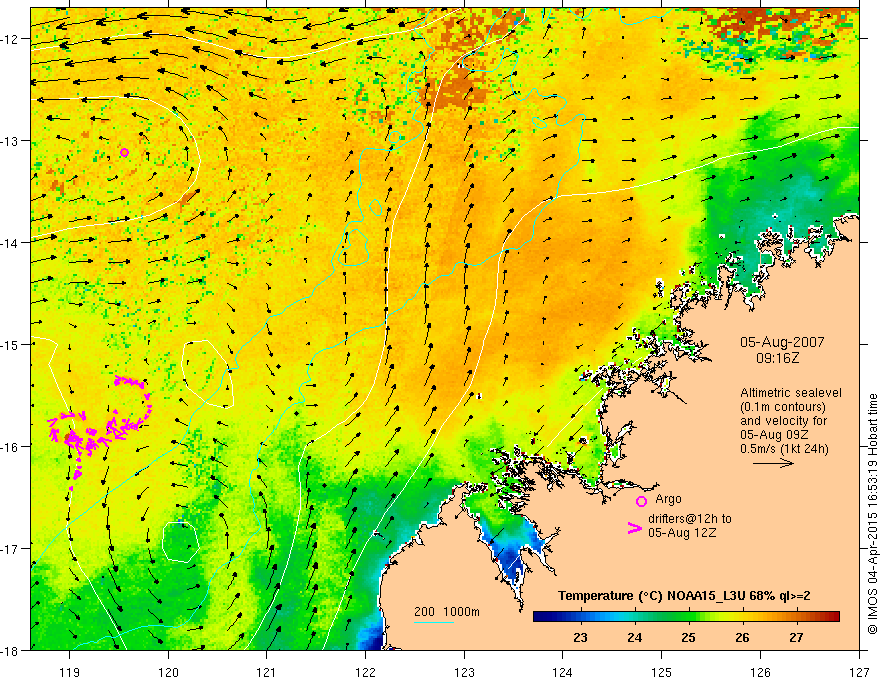Click the longitude axis label 126

point(760,672)
